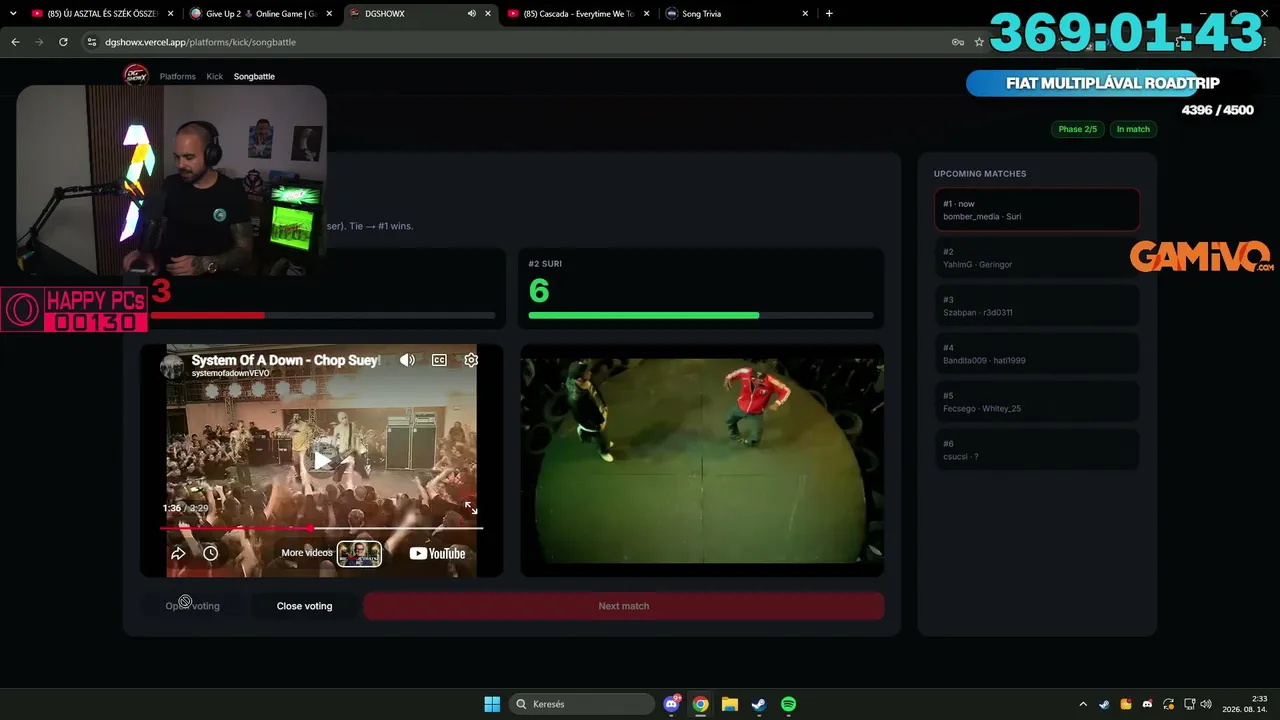Screen dimensions: 1280x720
Task: Click the Suri video on the right
Action: (x=702, y=460)
